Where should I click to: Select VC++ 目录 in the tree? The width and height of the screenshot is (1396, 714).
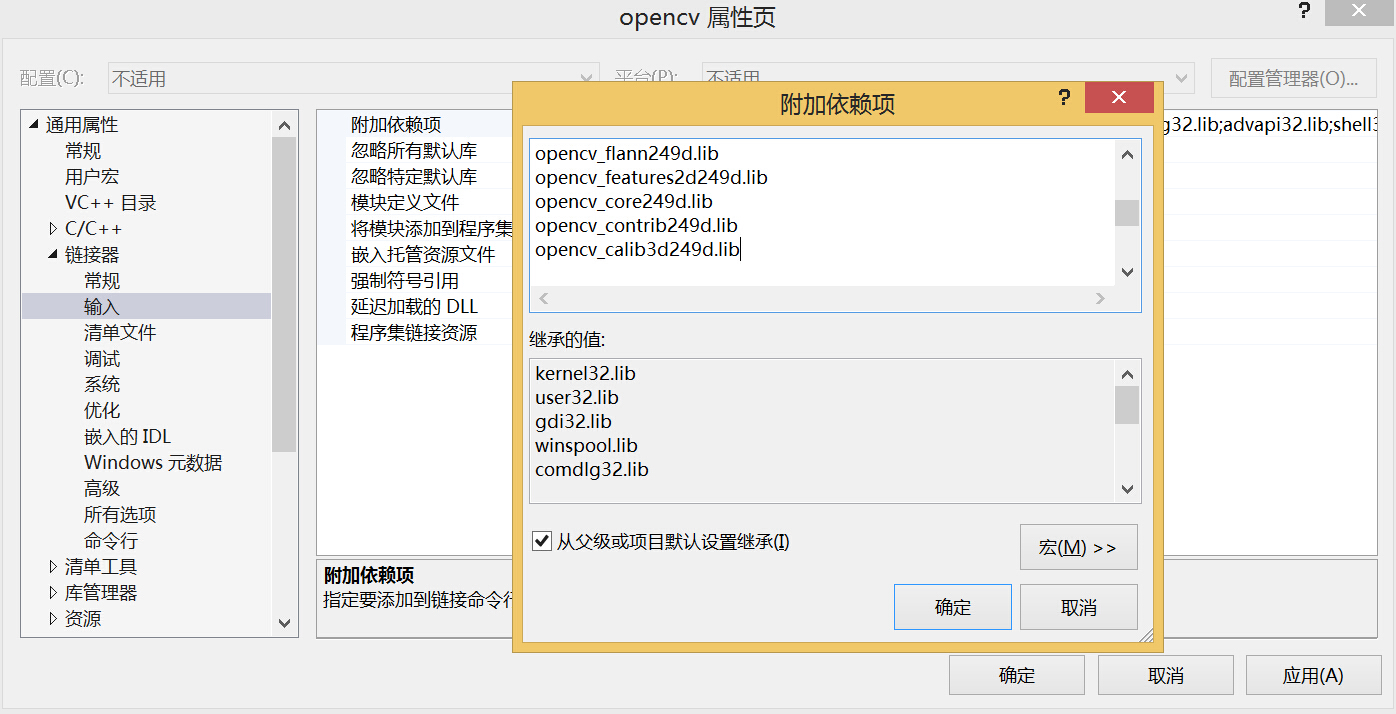[111, 203]
